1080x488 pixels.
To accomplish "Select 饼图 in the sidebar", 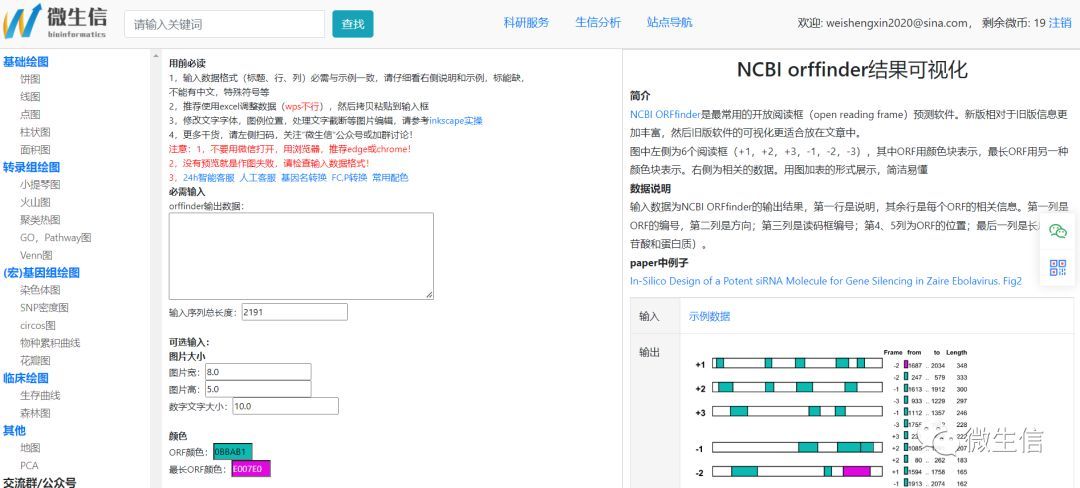I will [x=30, y=79].
